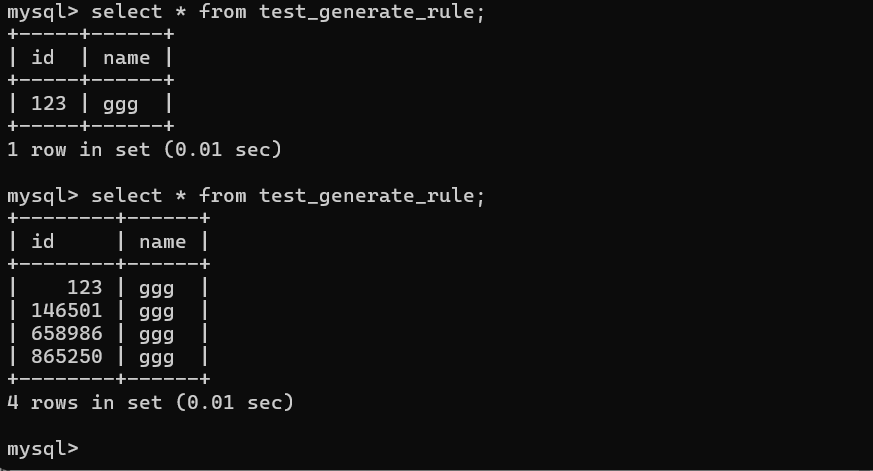Click the id header in second table
Screen dimensions: 873x471
(43, 242)
